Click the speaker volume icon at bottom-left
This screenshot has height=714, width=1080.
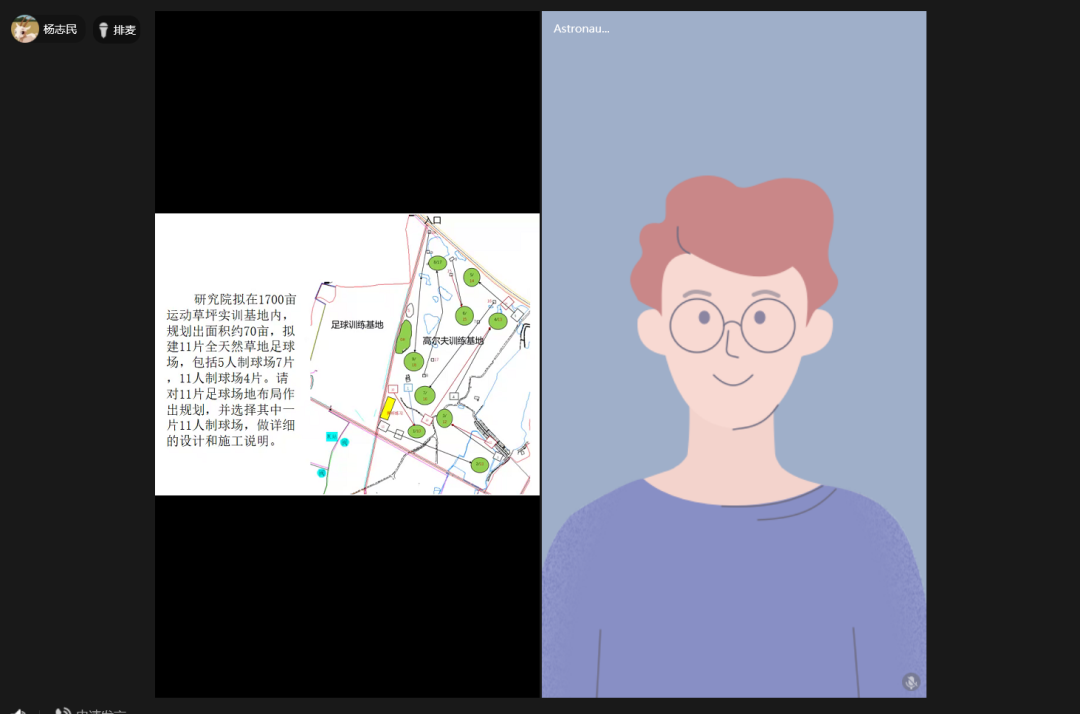click(18, 711)
